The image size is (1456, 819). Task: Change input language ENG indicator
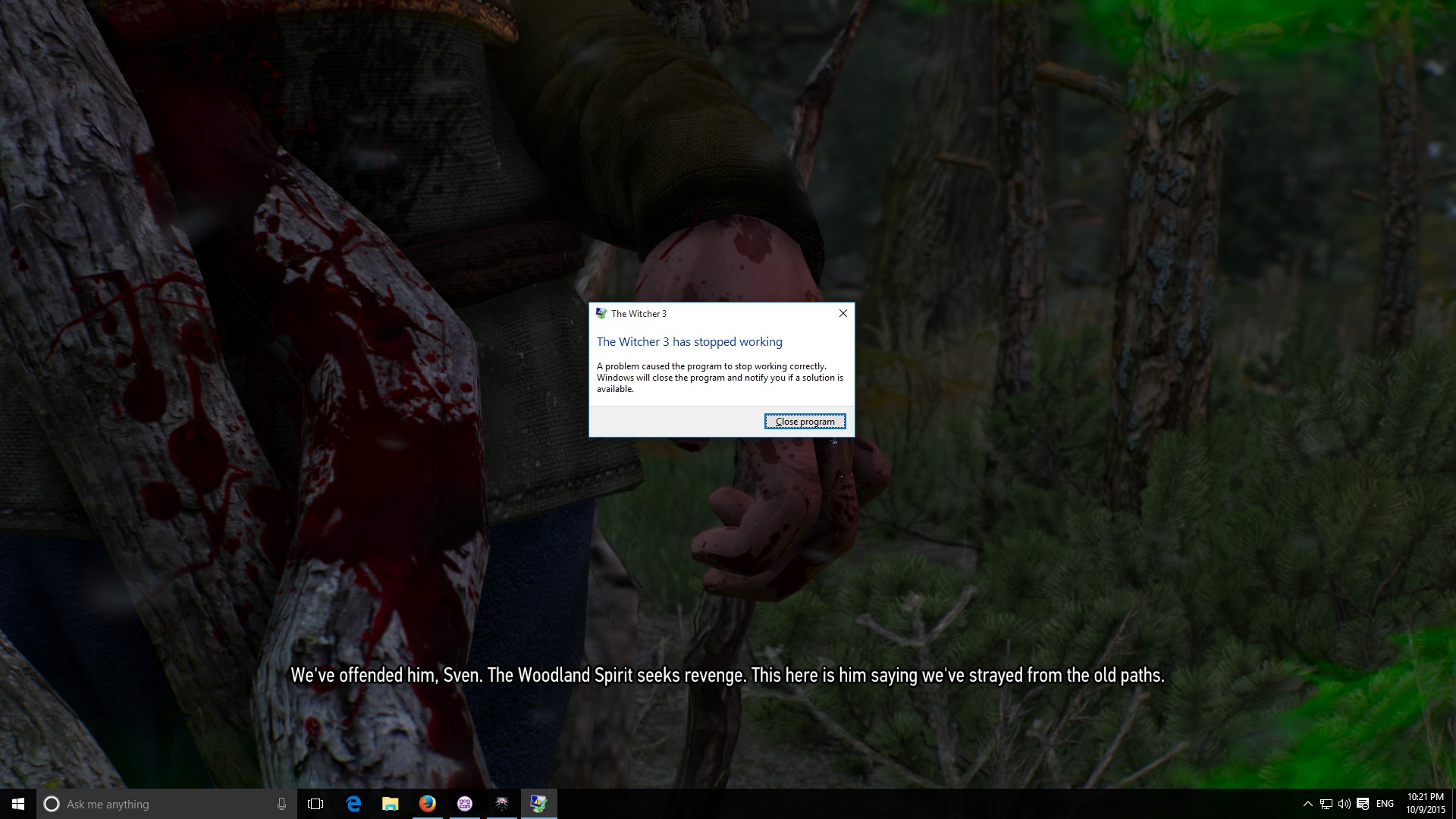click(1385, 804)
